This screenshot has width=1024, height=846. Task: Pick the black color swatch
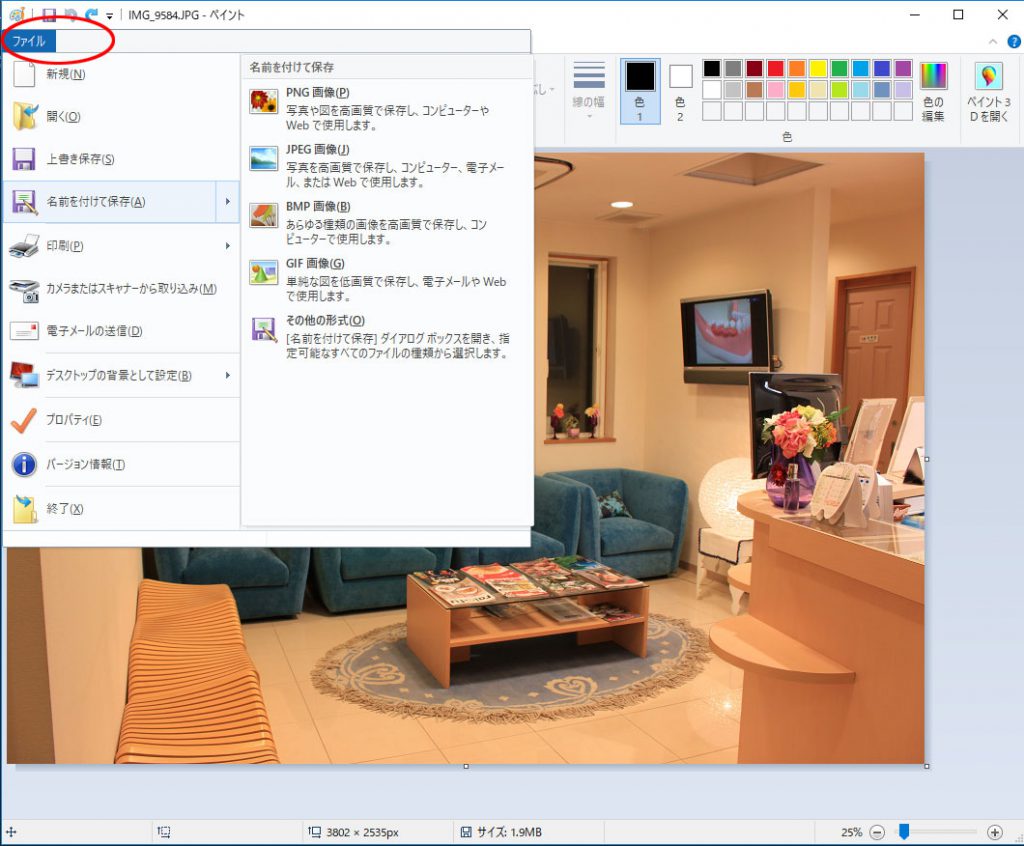tap(712, 68)
